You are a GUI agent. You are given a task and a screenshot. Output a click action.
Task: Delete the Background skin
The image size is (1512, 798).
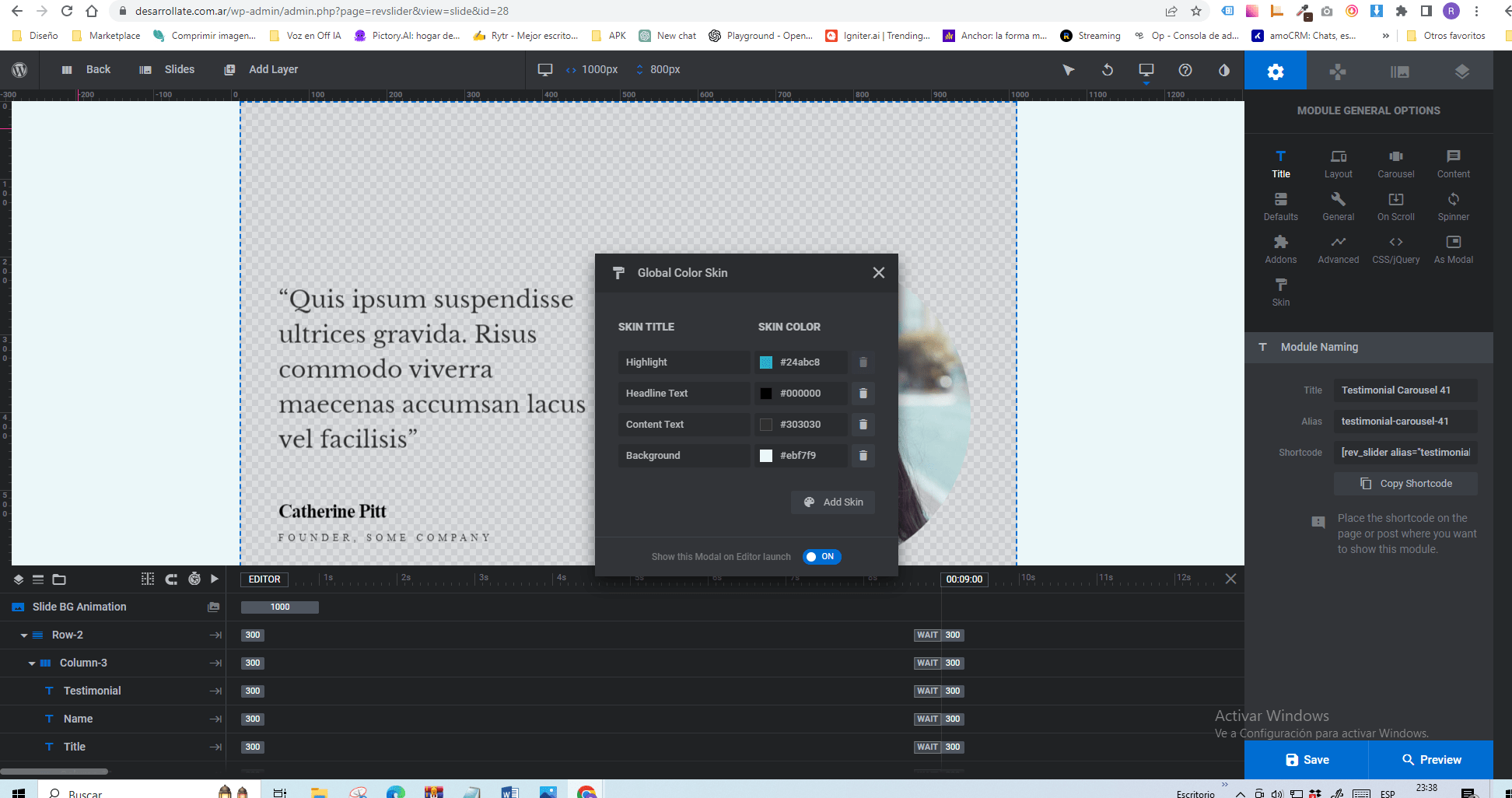click(863, 456)
